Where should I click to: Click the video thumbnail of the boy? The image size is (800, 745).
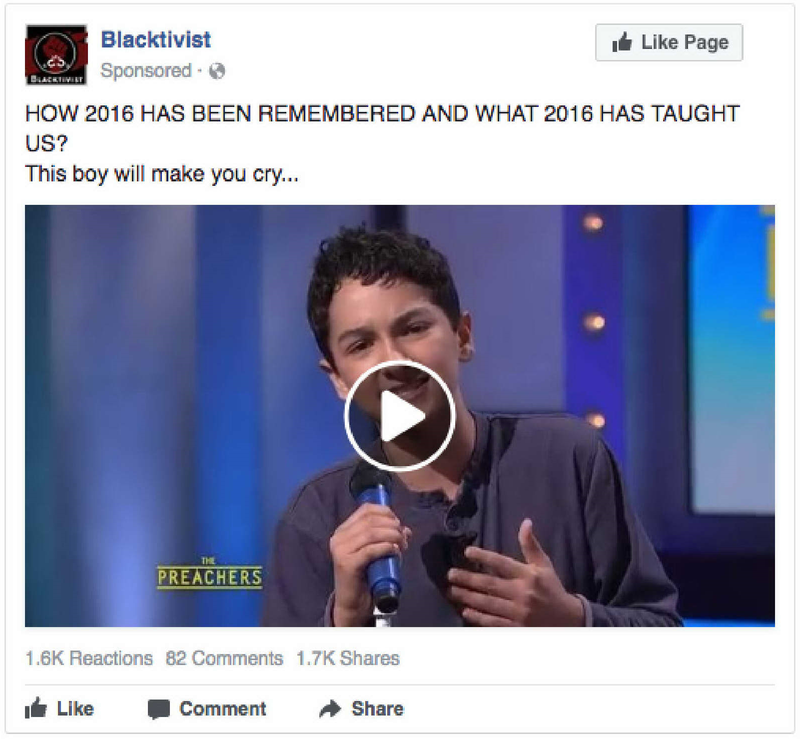[399, 416]
